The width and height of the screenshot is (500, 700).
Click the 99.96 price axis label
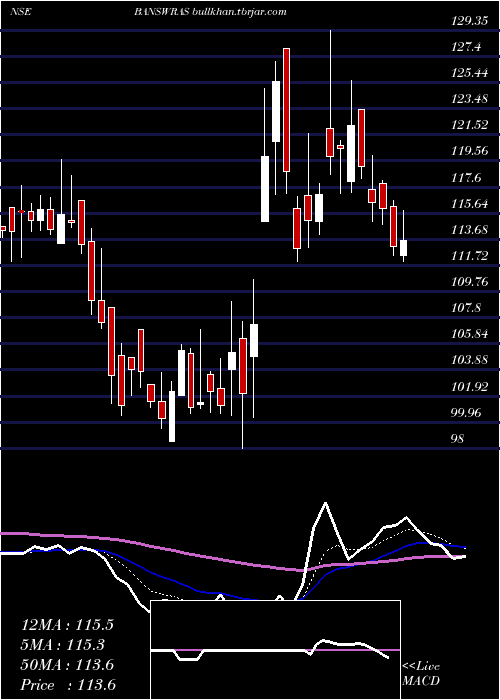click(x=467, y=412)
